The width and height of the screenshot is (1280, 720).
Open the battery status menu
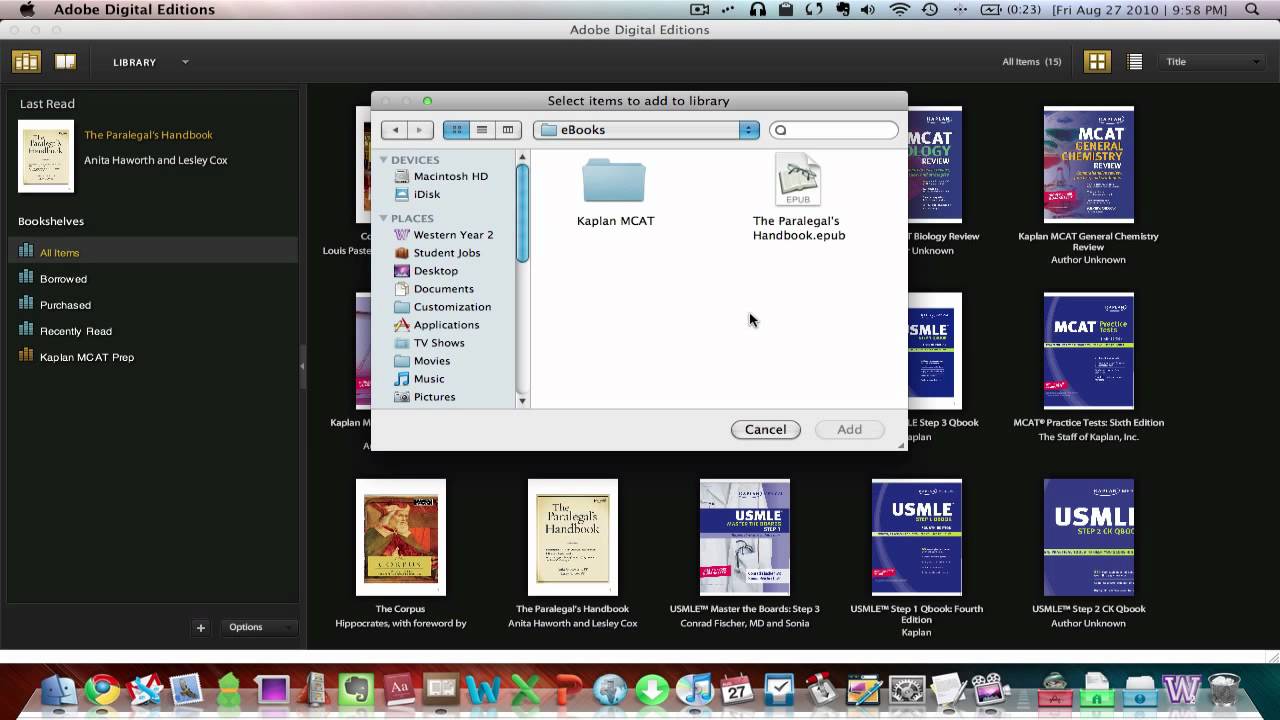1011,10
